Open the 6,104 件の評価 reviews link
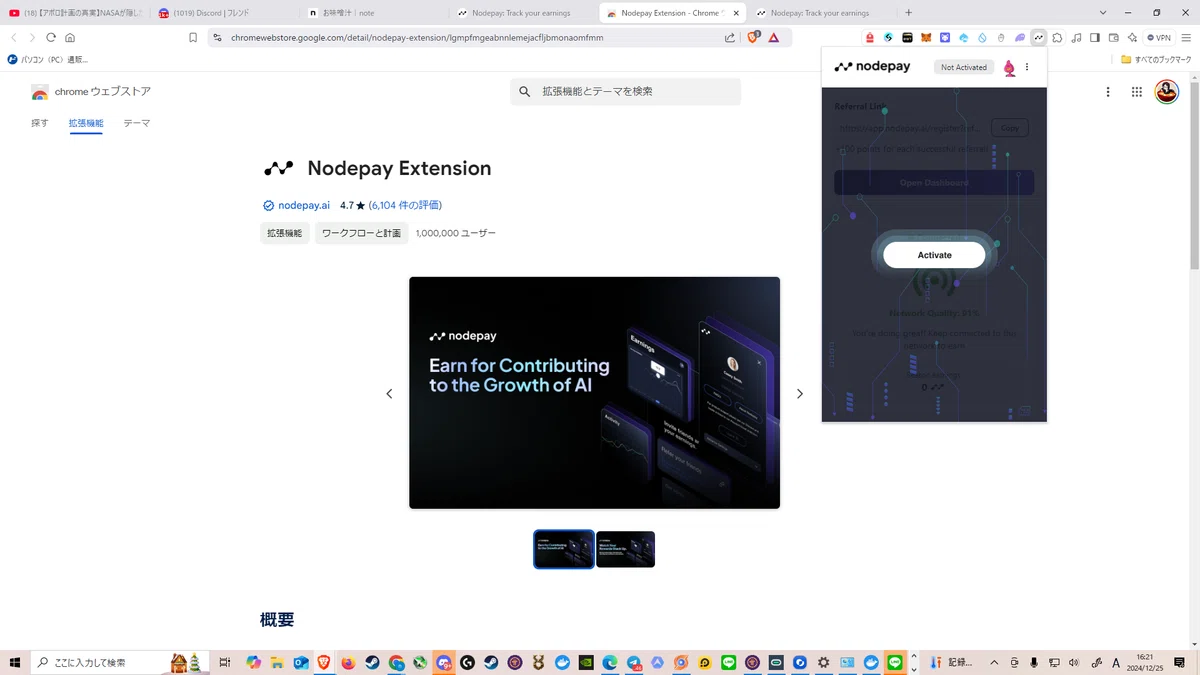This screenshot has height=675, width=1200. tap(405, 205)
